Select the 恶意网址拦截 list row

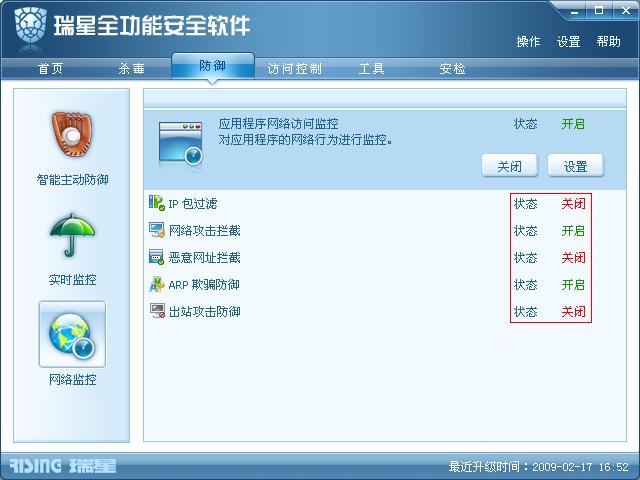coord(384,257)
